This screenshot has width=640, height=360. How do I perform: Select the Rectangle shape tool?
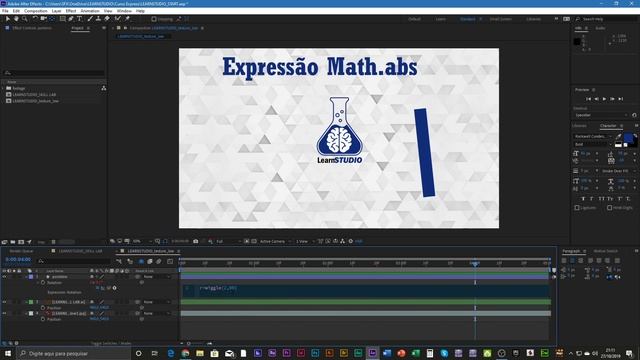[x=62, y=19]
